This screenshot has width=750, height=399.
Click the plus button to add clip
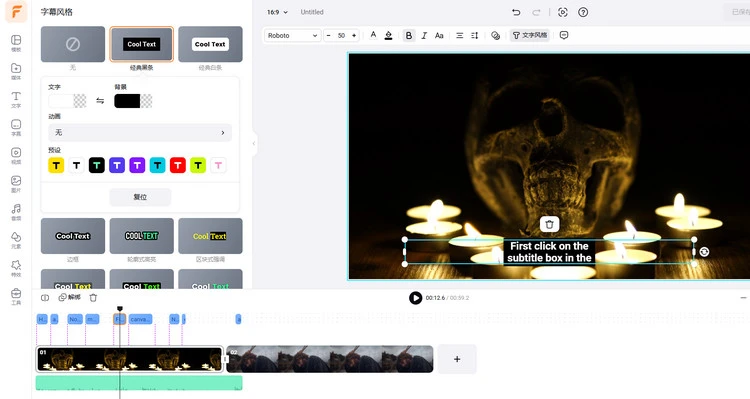coord(457,359)
